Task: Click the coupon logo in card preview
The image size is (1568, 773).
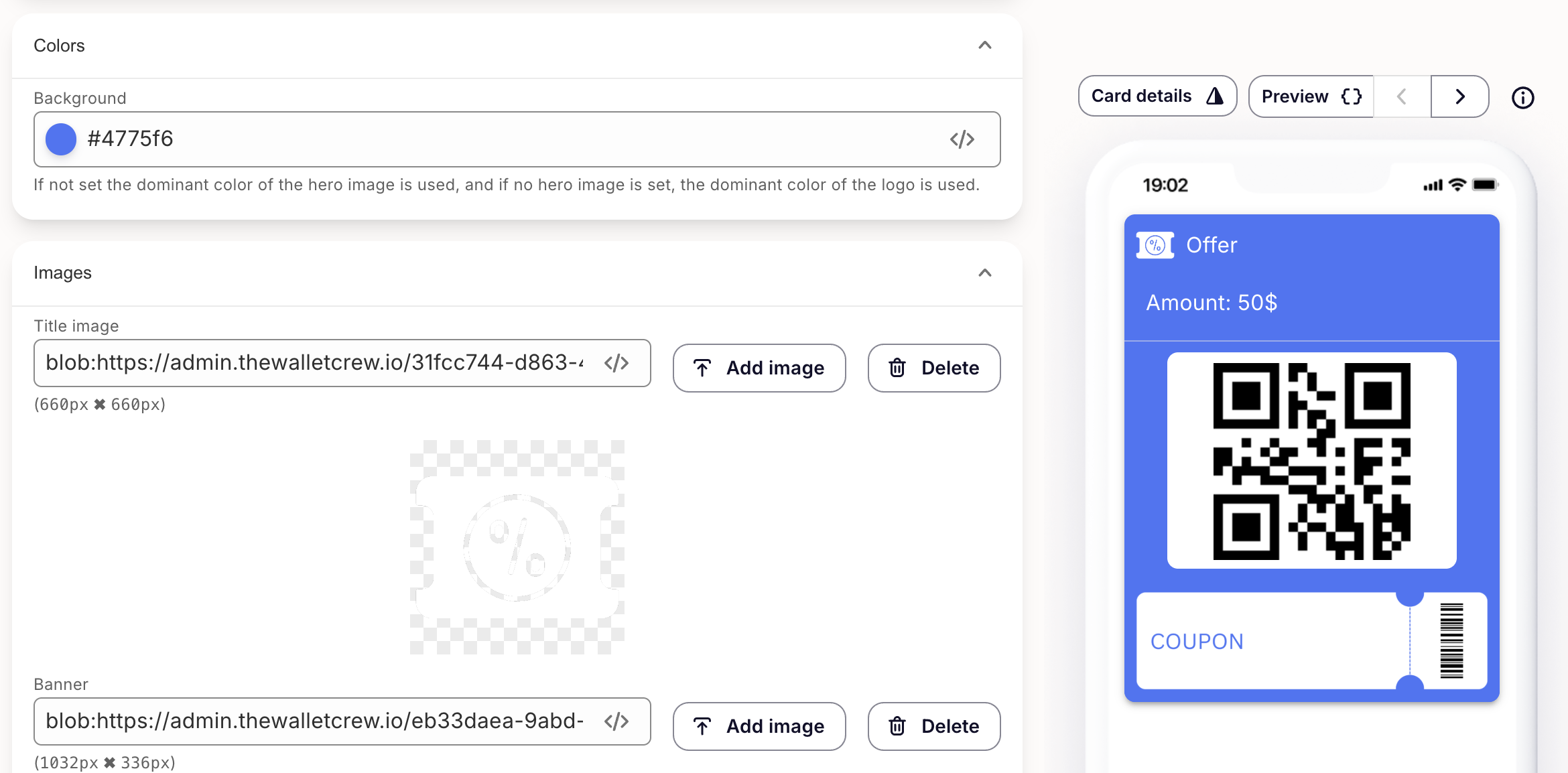Action: 1155,245
